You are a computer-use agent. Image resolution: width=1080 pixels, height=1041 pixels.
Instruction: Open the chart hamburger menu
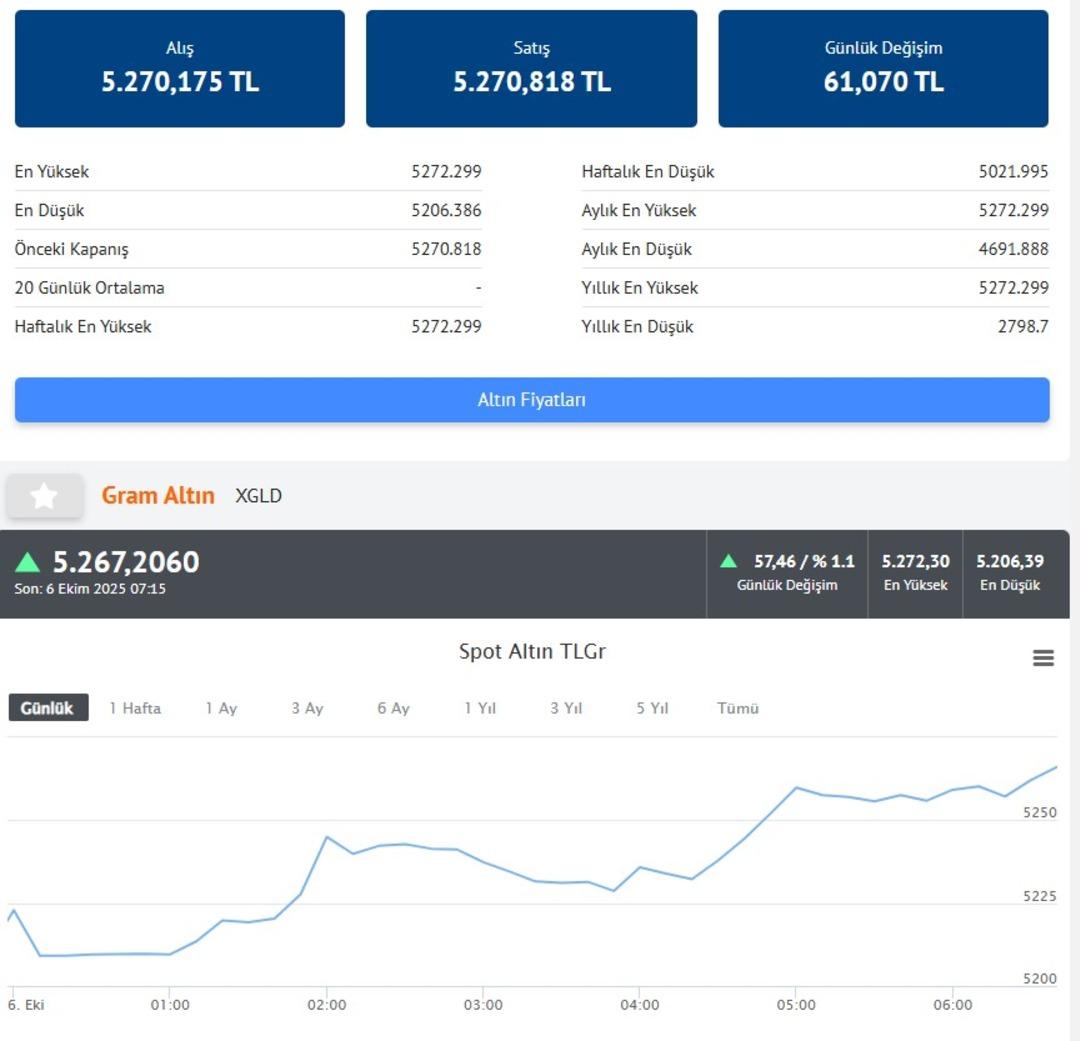click(1043, 658)
